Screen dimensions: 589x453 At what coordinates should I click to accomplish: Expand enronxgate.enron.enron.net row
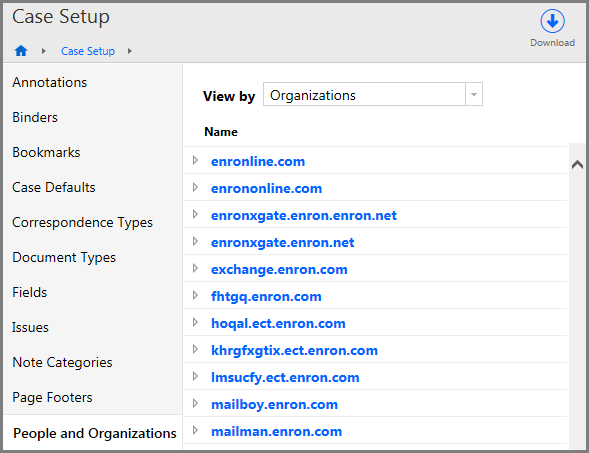click(195, 214)
